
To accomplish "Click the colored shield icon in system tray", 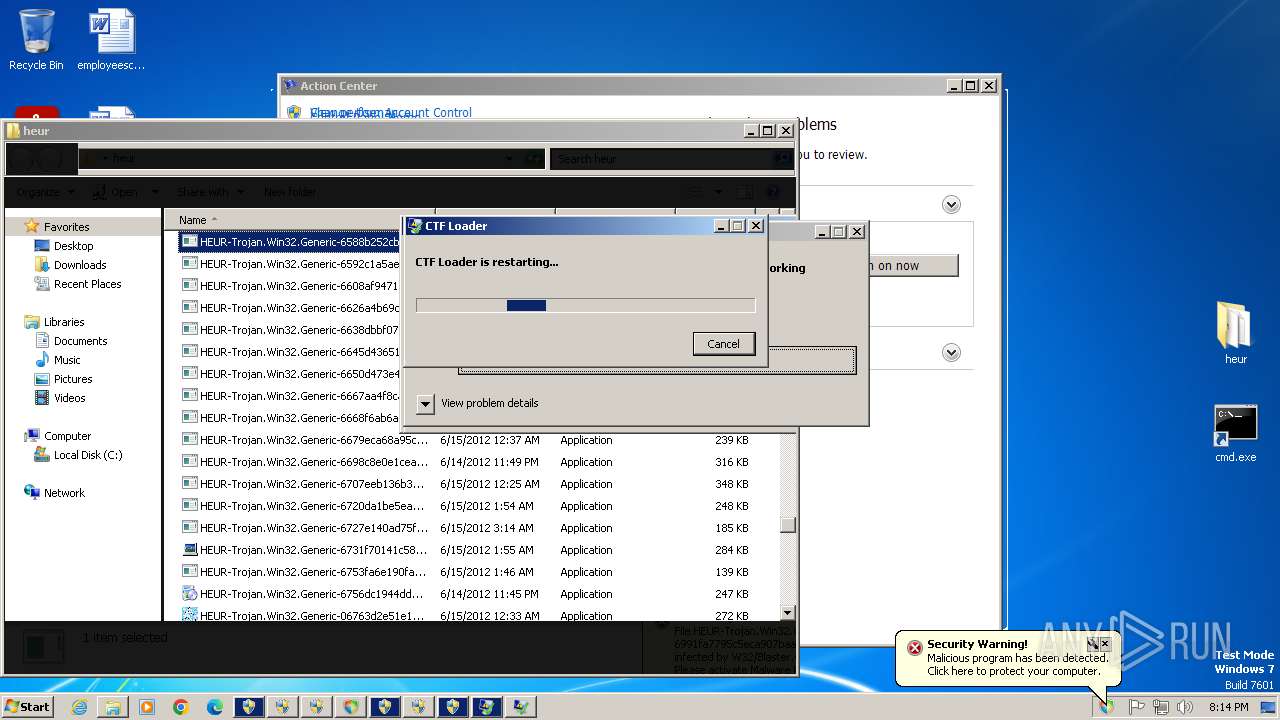I will (x=1107, y=707).
